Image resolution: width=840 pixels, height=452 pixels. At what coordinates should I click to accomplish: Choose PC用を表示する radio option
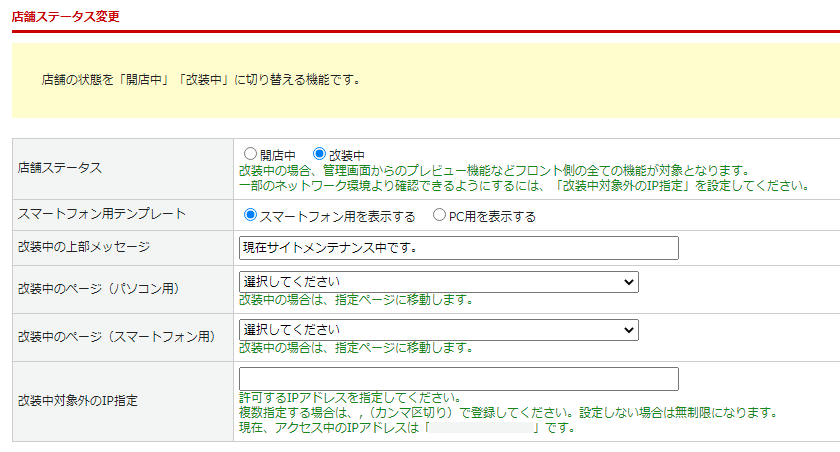pyautogui.click(x=439, y=215)
